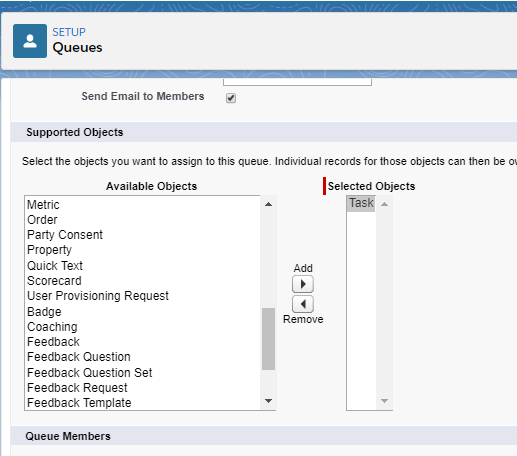Click Available Objects scroll down arrow

click(268, 401)
